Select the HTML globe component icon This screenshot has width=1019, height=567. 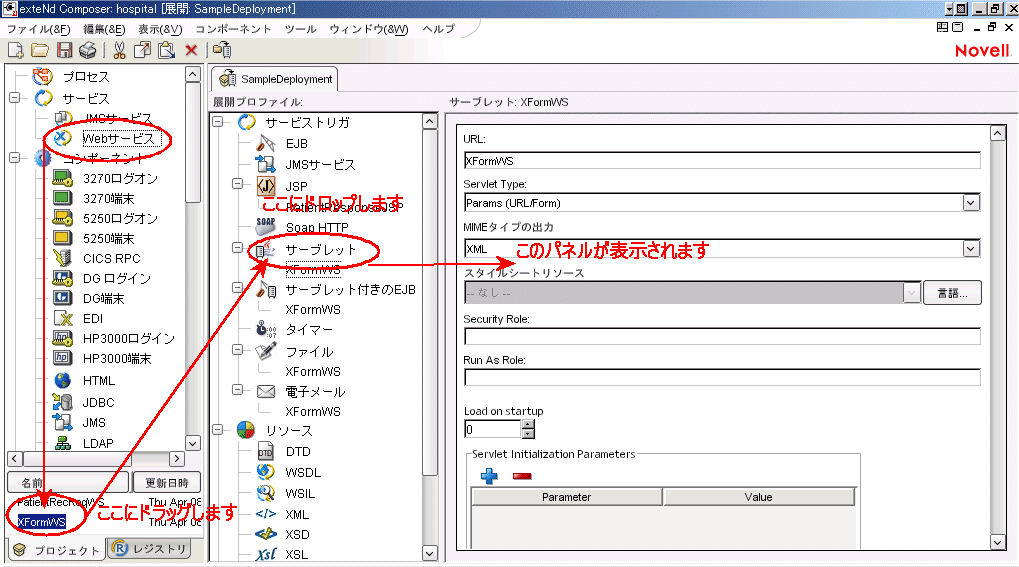pos(62,380)
